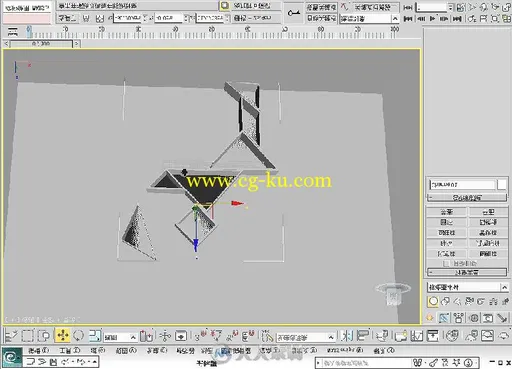
Task: Select the Helpers category icon
Action: click(481, 301)
